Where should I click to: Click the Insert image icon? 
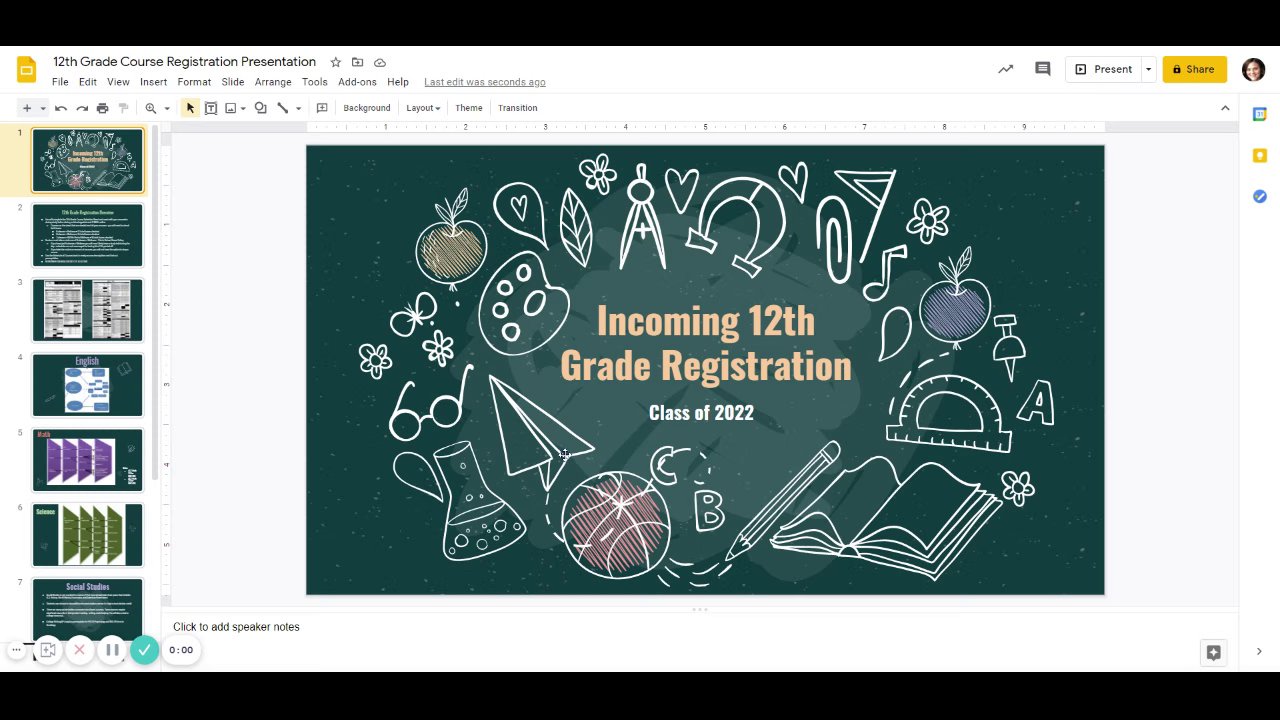coord(231,108)
